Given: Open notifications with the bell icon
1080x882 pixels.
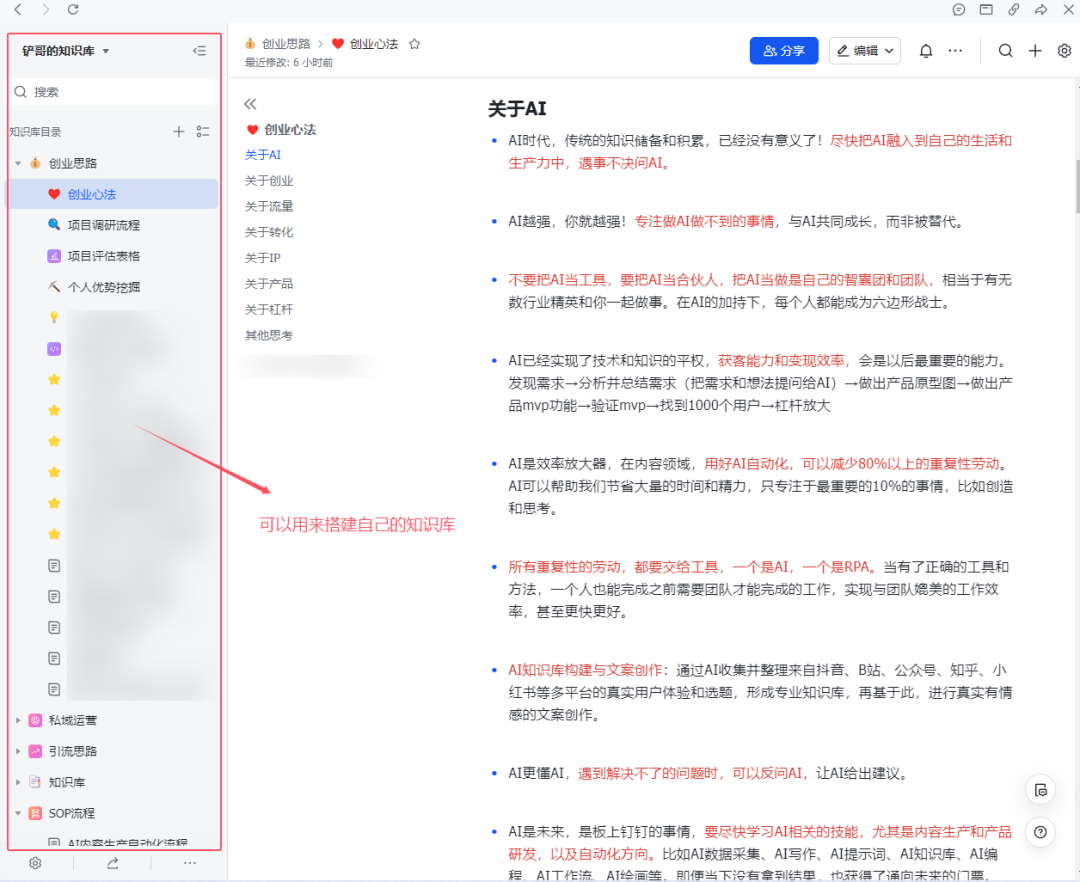Looking at the screenshot, I should pos(925,50).
